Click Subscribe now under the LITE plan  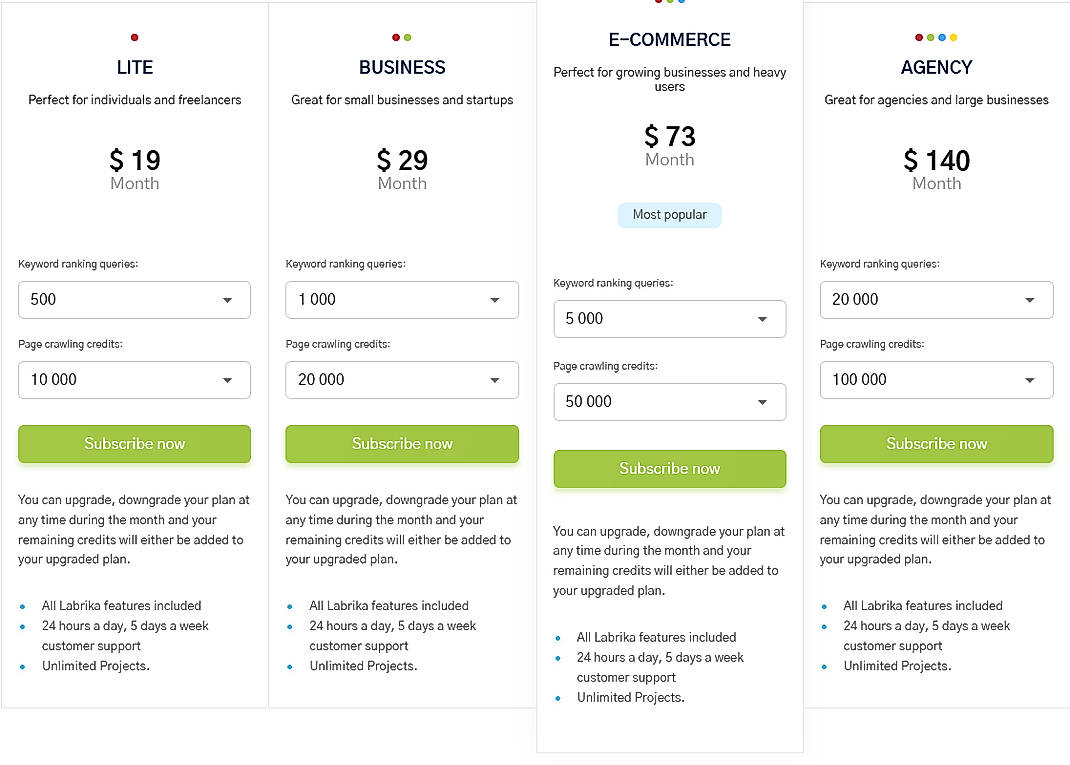(x=134, y=443)
